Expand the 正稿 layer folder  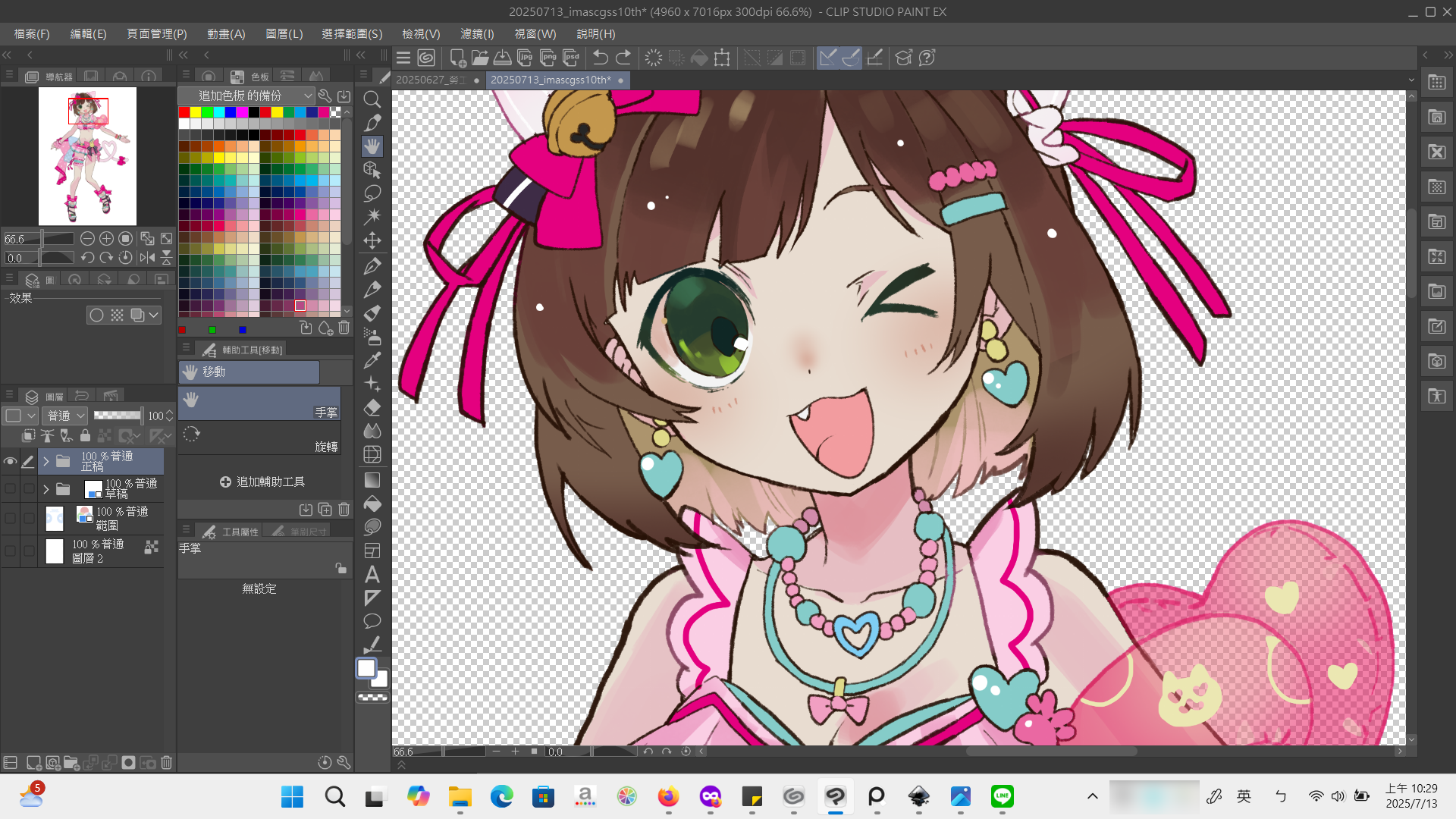pos(46,461)
